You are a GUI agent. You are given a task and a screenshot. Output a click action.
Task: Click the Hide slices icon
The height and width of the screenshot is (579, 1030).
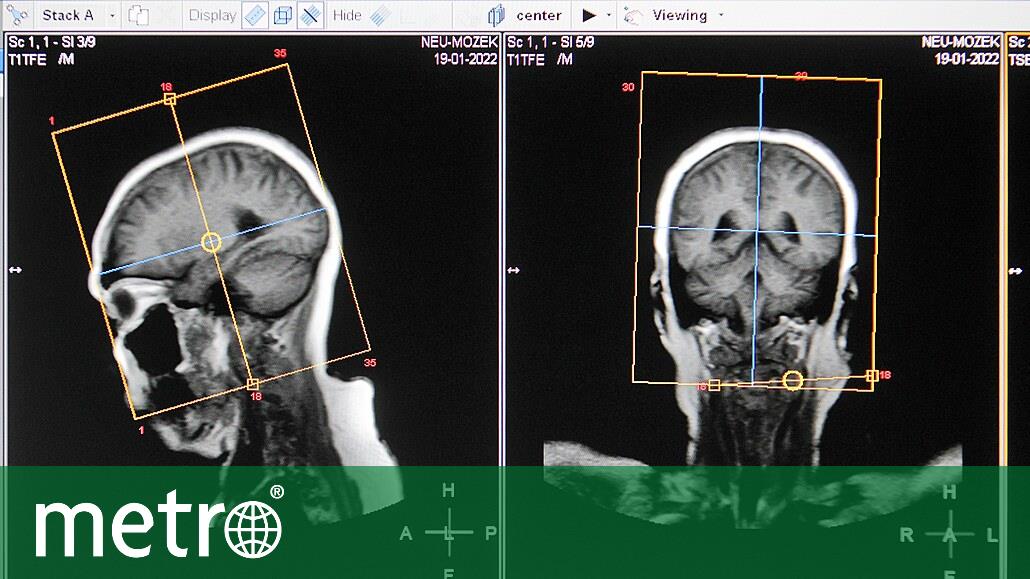(x=380, y=16)
